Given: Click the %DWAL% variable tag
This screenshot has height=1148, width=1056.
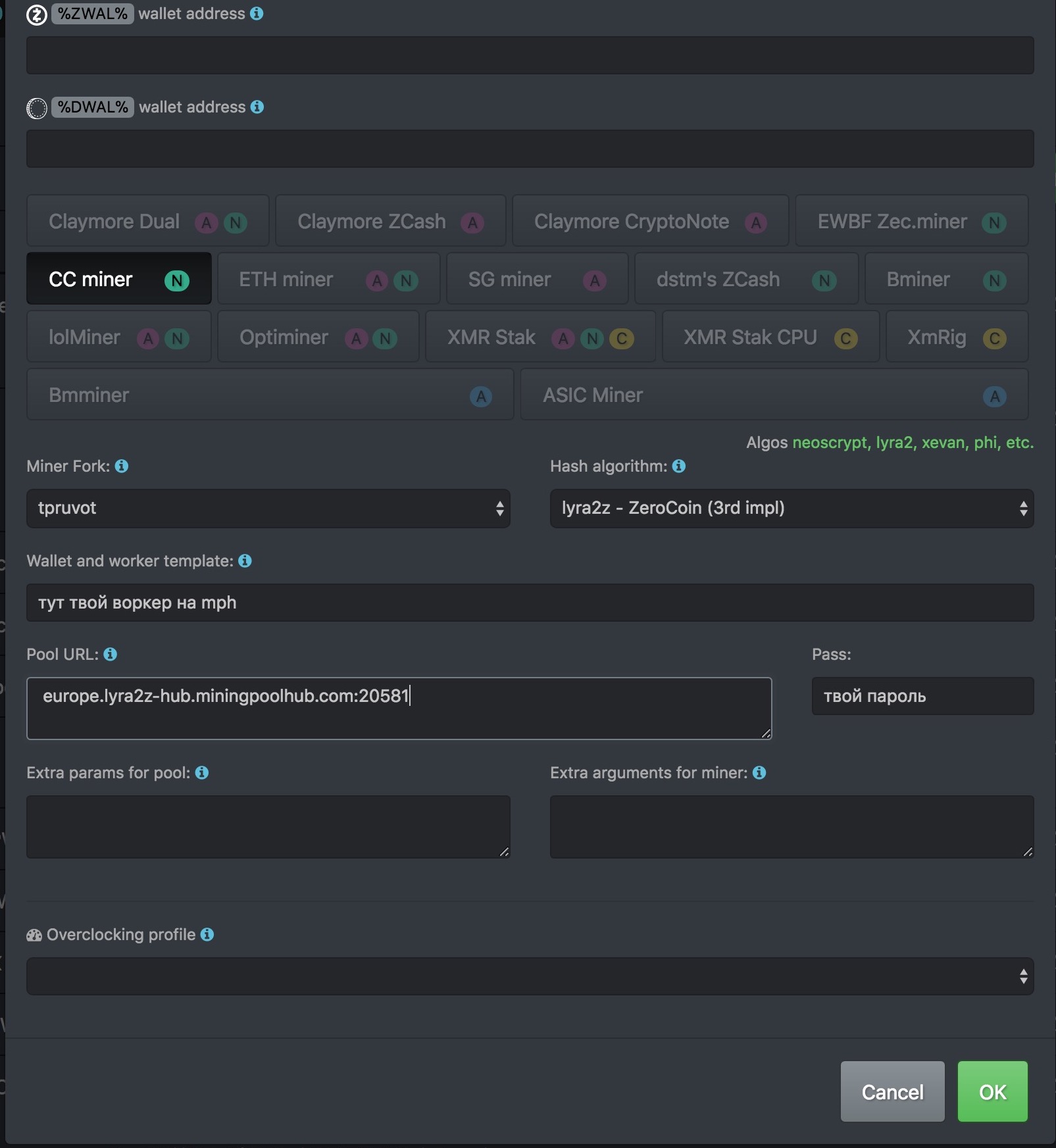Looking at the screenshot, I should point(93,107).
